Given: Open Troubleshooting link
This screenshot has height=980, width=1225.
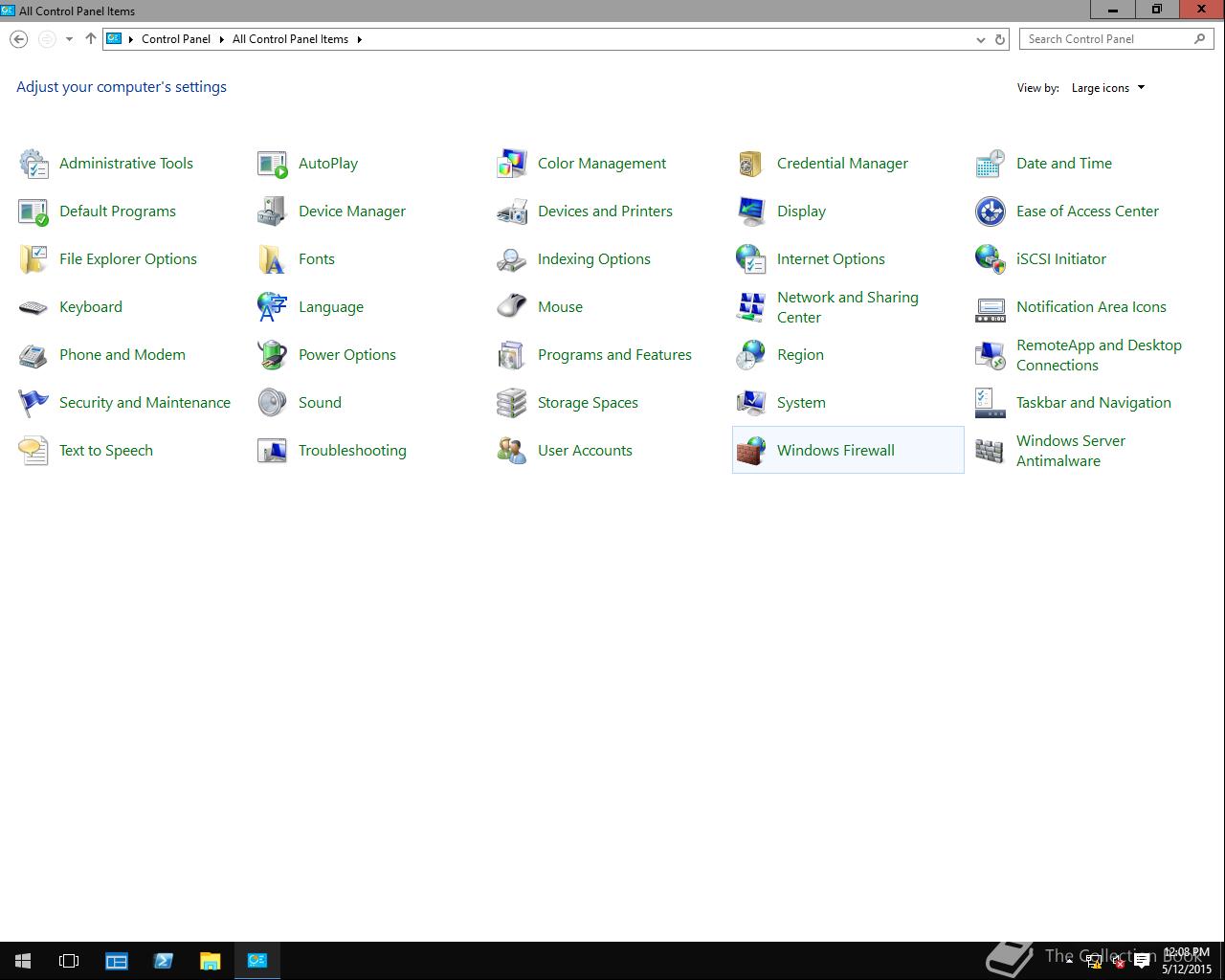Looking at the screenshot, I should coord(352,451).
